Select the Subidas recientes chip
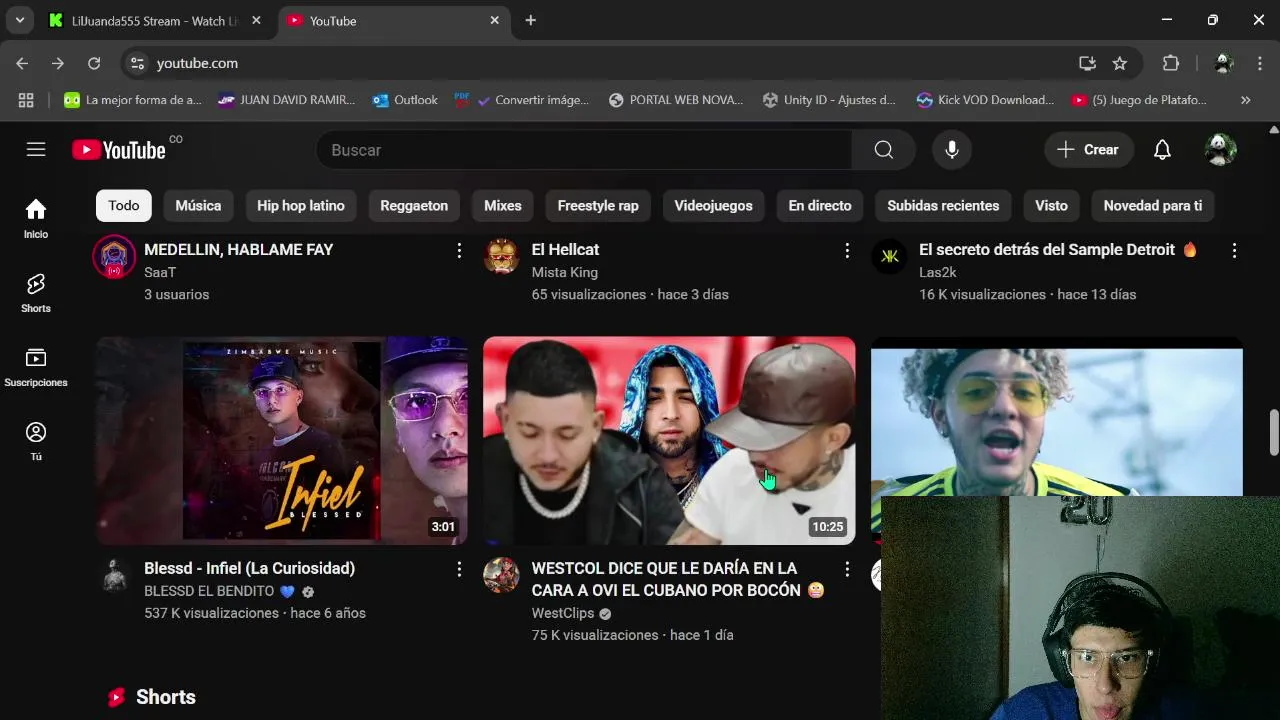Screen dimensions: 1280x720 (x=943, y=205)
